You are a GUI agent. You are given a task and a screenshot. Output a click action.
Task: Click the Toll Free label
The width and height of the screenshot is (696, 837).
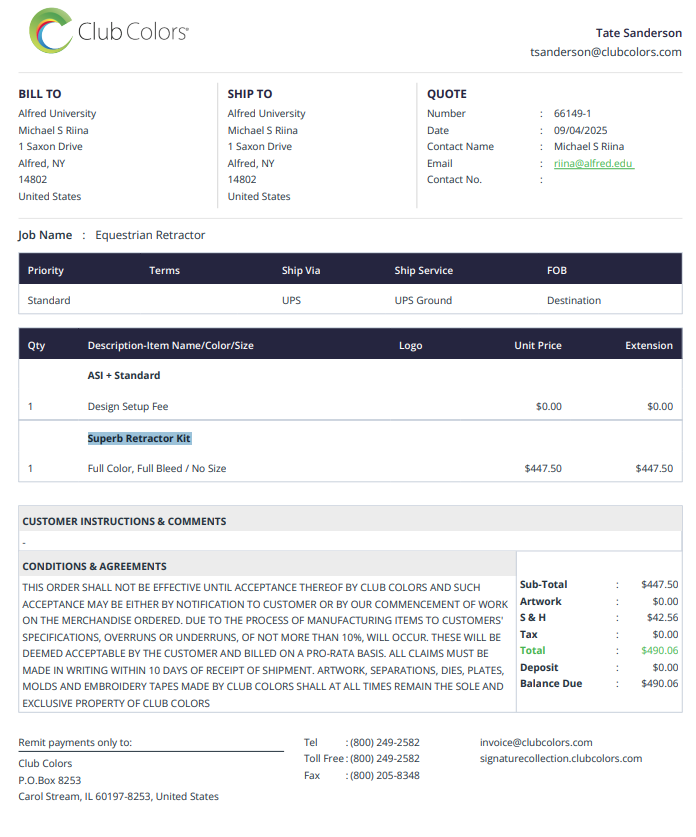[323, 758]
